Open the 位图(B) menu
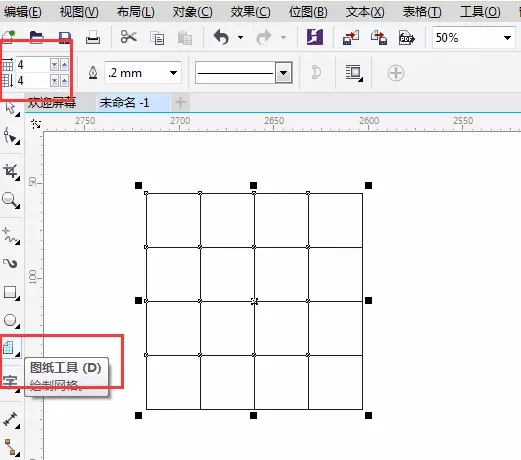The height and width of the screenshot is (460, 521). 308,12
